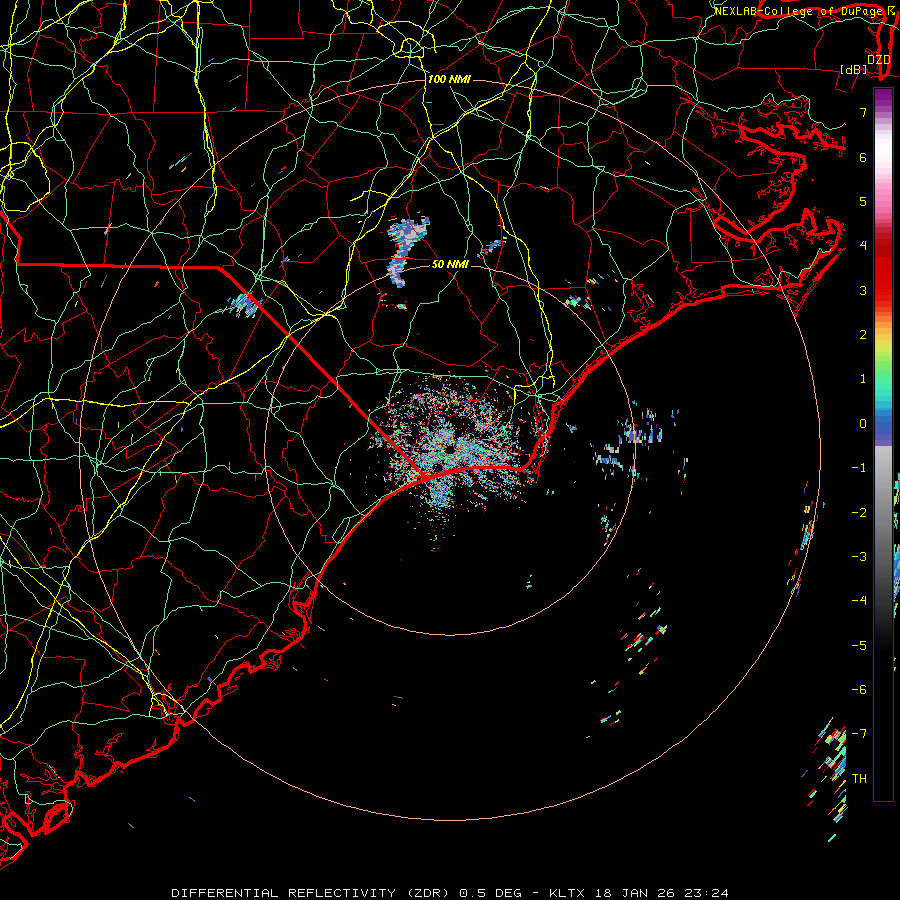This screenshot has height=900, width=900.
Task: Pick the 2 dB scale label
Action: pos(863,335)
